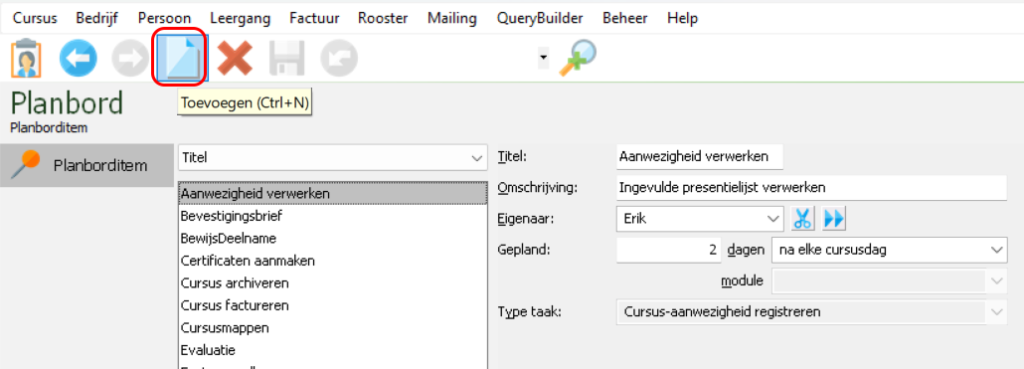Select the Planborditem sidebar entry
1024x369 pixels.
(x=87, y=166)
